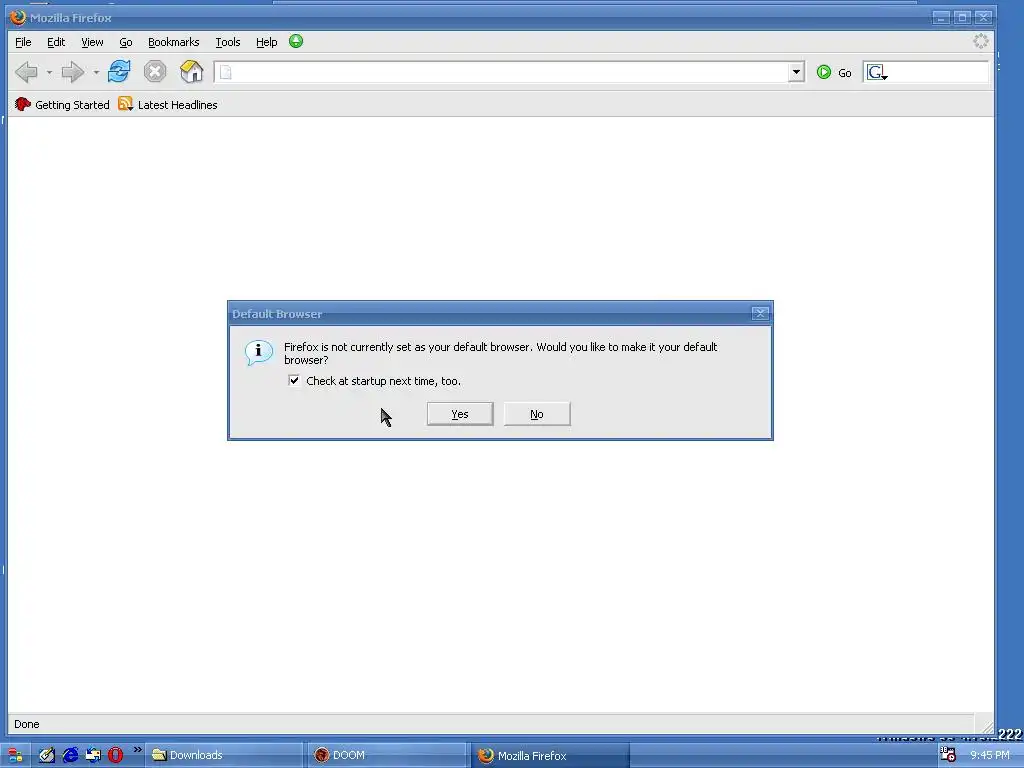This screenshot has width=1024, height=768.
Task: Open the View menu
Action: click(92, 42)
